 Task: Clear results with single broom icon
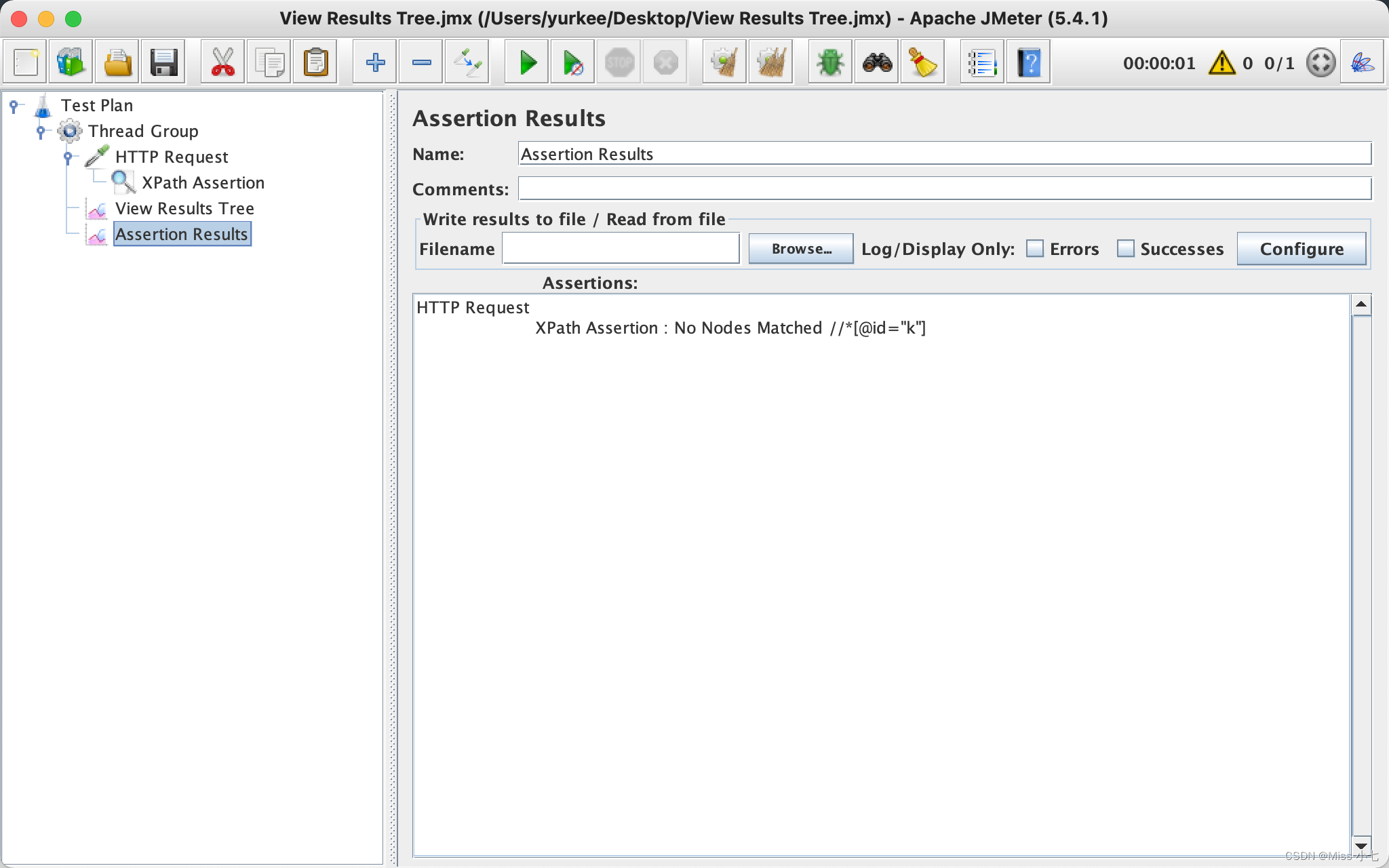point(725,62)
